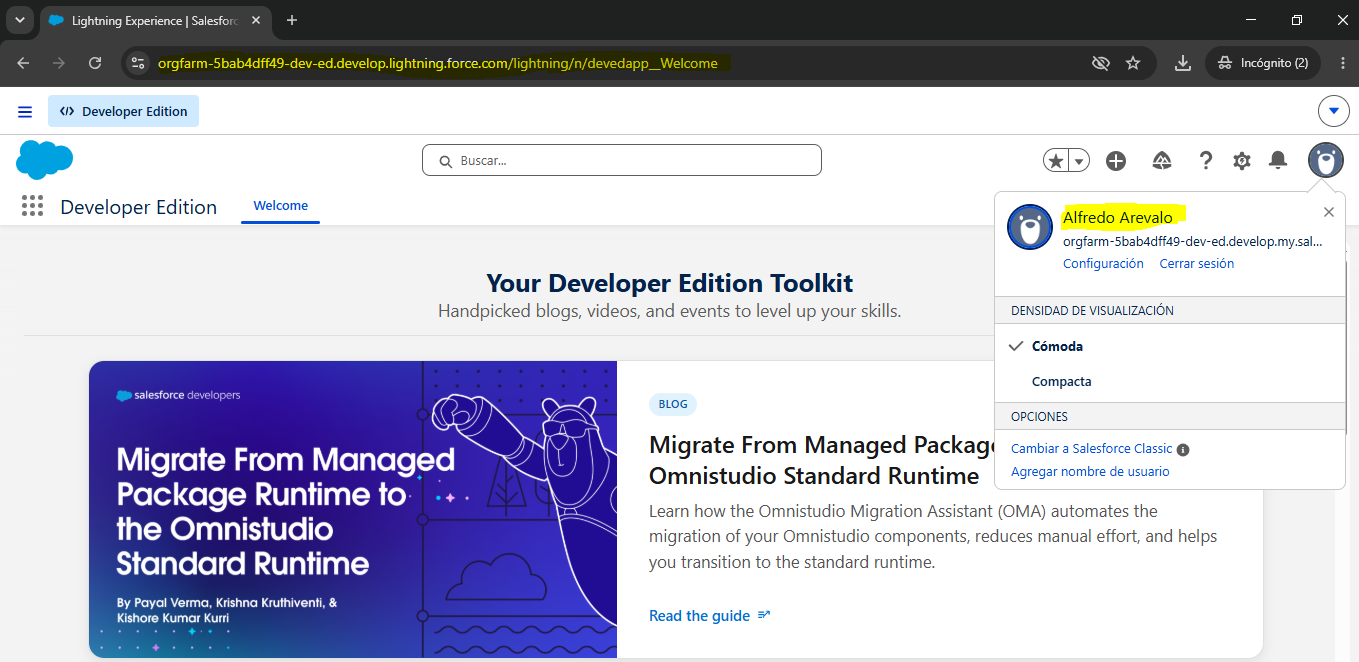Screen dimensions: 1359x662
Task: Click the browser Back arrow
Action: point(24,63)
